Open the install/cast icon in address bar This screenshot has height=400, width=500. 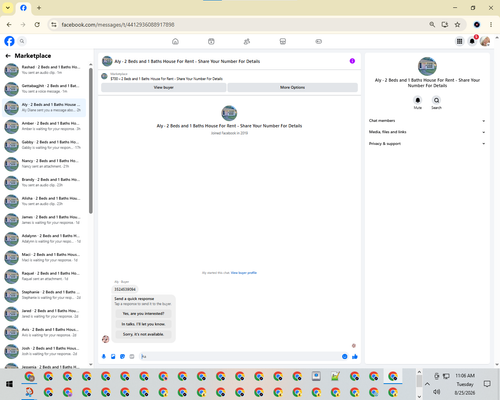(445, 25)
